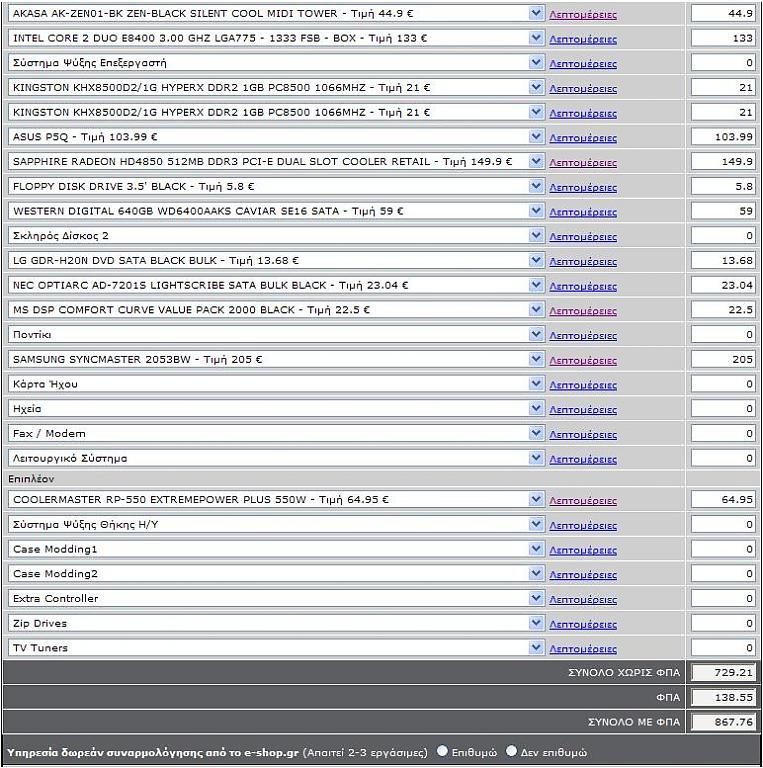The width and height of the screenshot is (763, 768).
Task: Open Λεπτομέρειες link for Floppy Disk Drive
Action: [x=583, y=188]
